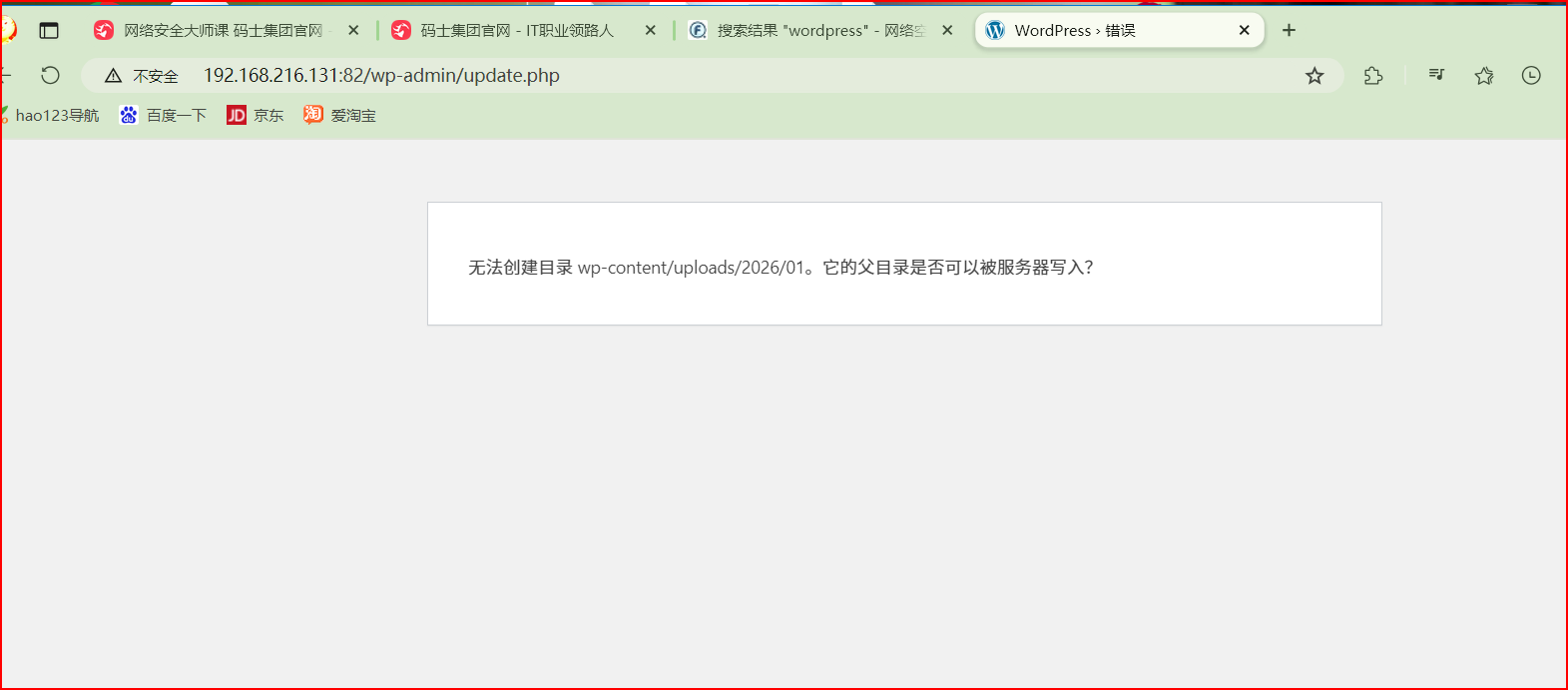Click the media control icon in toolbar
The height and width of the screenshot is (690, 1568).
tap(1436, 75)
